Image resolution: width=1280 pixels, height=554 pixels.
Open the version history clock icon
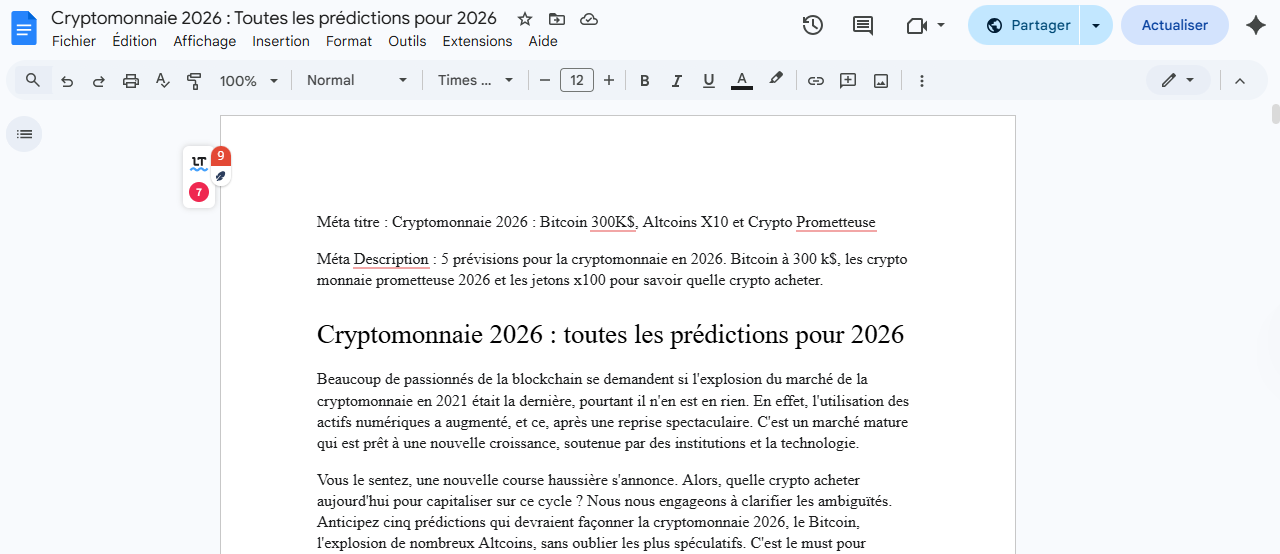click(x=813, y=25)
